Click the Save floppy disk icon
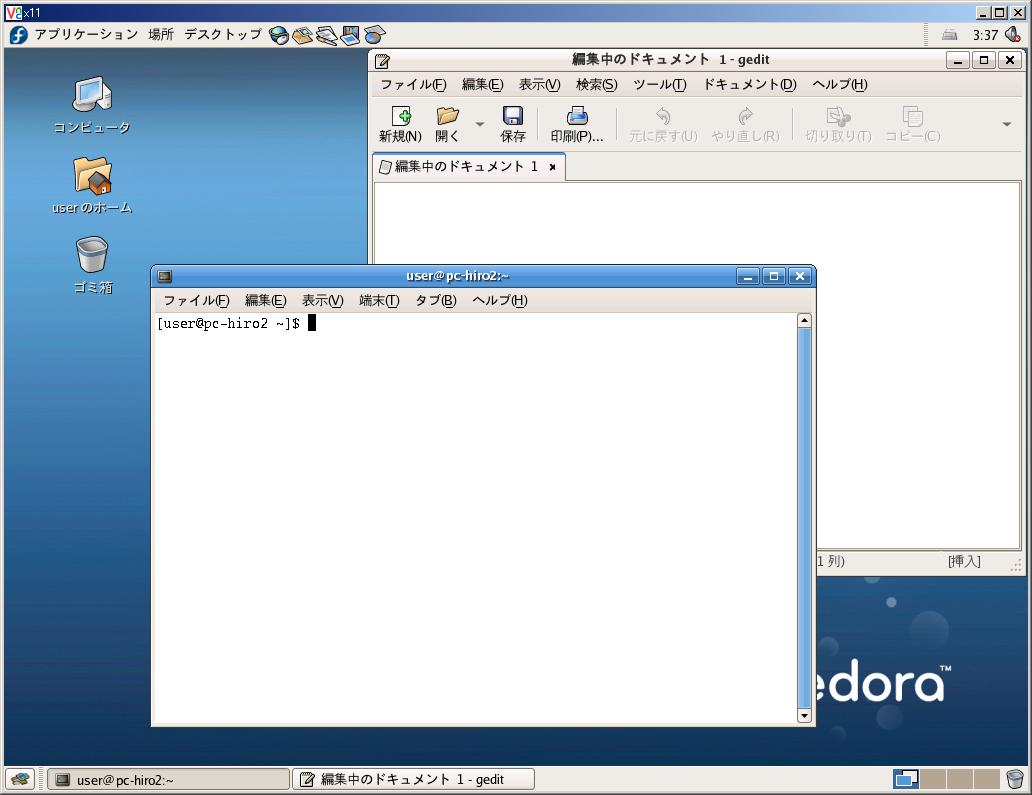The width and height of the screenshot is (1032, 795). tap(513, 116)
